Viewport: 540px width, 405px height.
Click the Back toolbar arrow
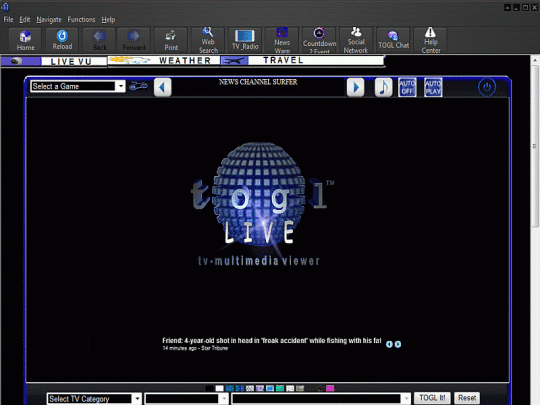coord(100,40)
